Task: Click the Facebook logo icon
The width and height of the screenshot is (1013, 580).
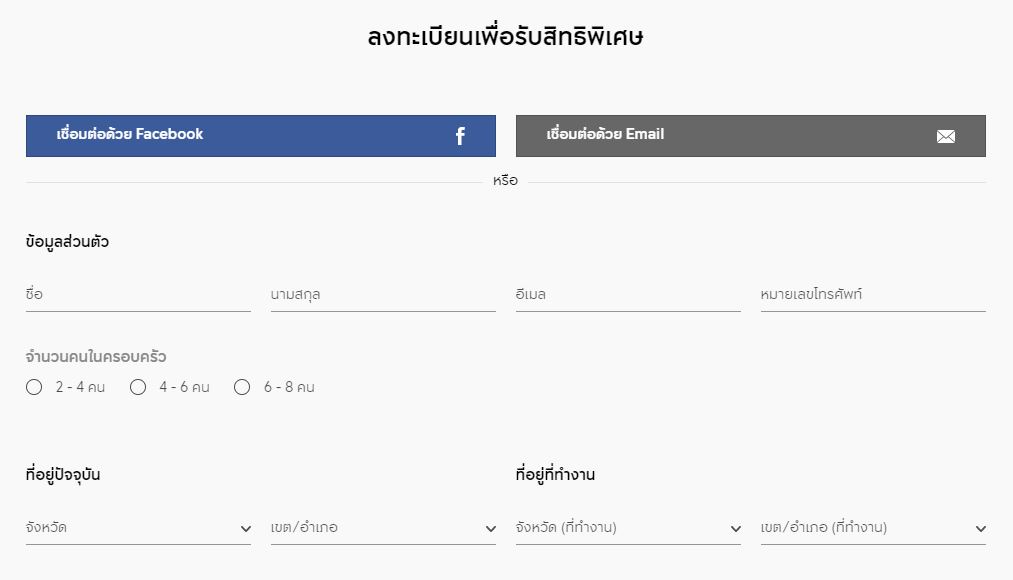Action: (x=460, y=136)
